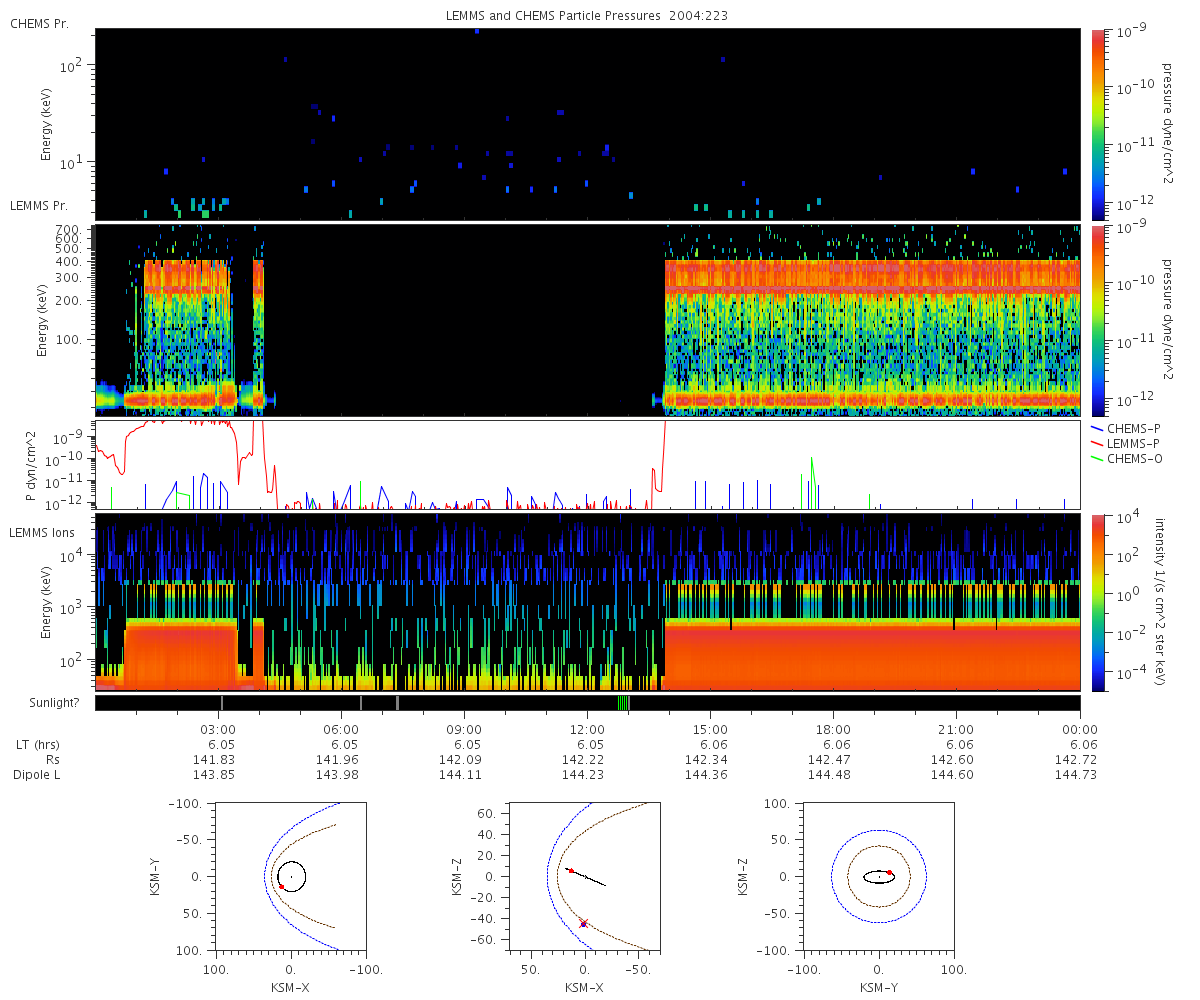This screenshot has width=1200, height=1000.
Task: Click the LEMMS Ions intensity color bar
Action: [1098, 603]
